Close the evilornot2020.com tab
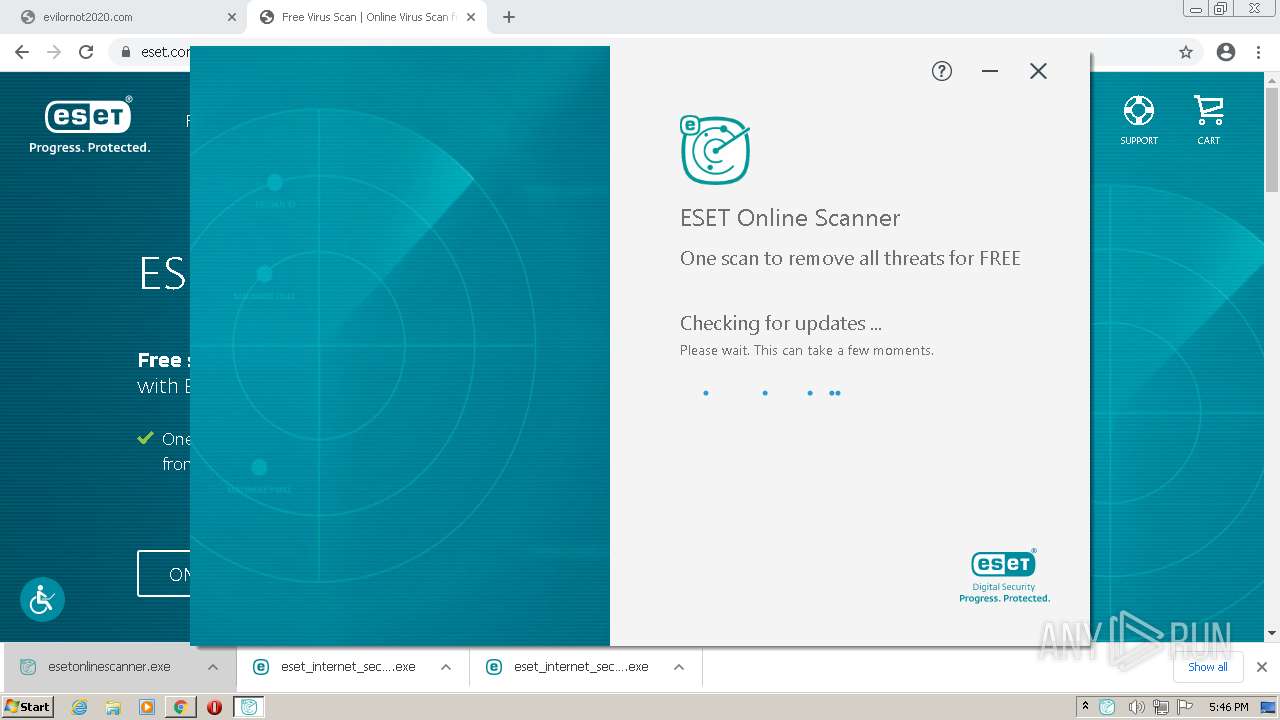 [x=232, y=17]
